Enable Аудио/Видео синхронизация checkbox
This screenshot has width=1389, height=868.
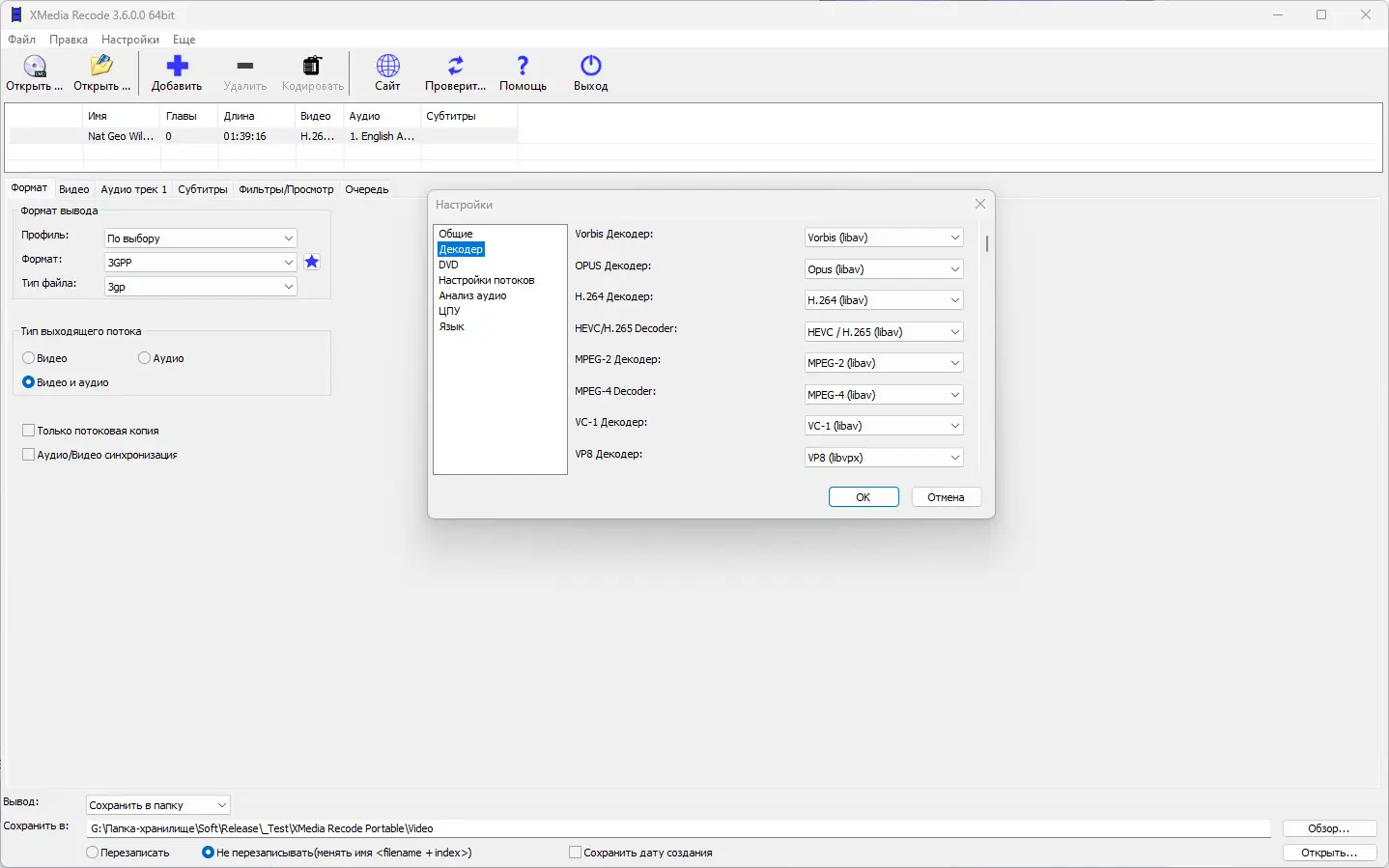coord(28,455)
